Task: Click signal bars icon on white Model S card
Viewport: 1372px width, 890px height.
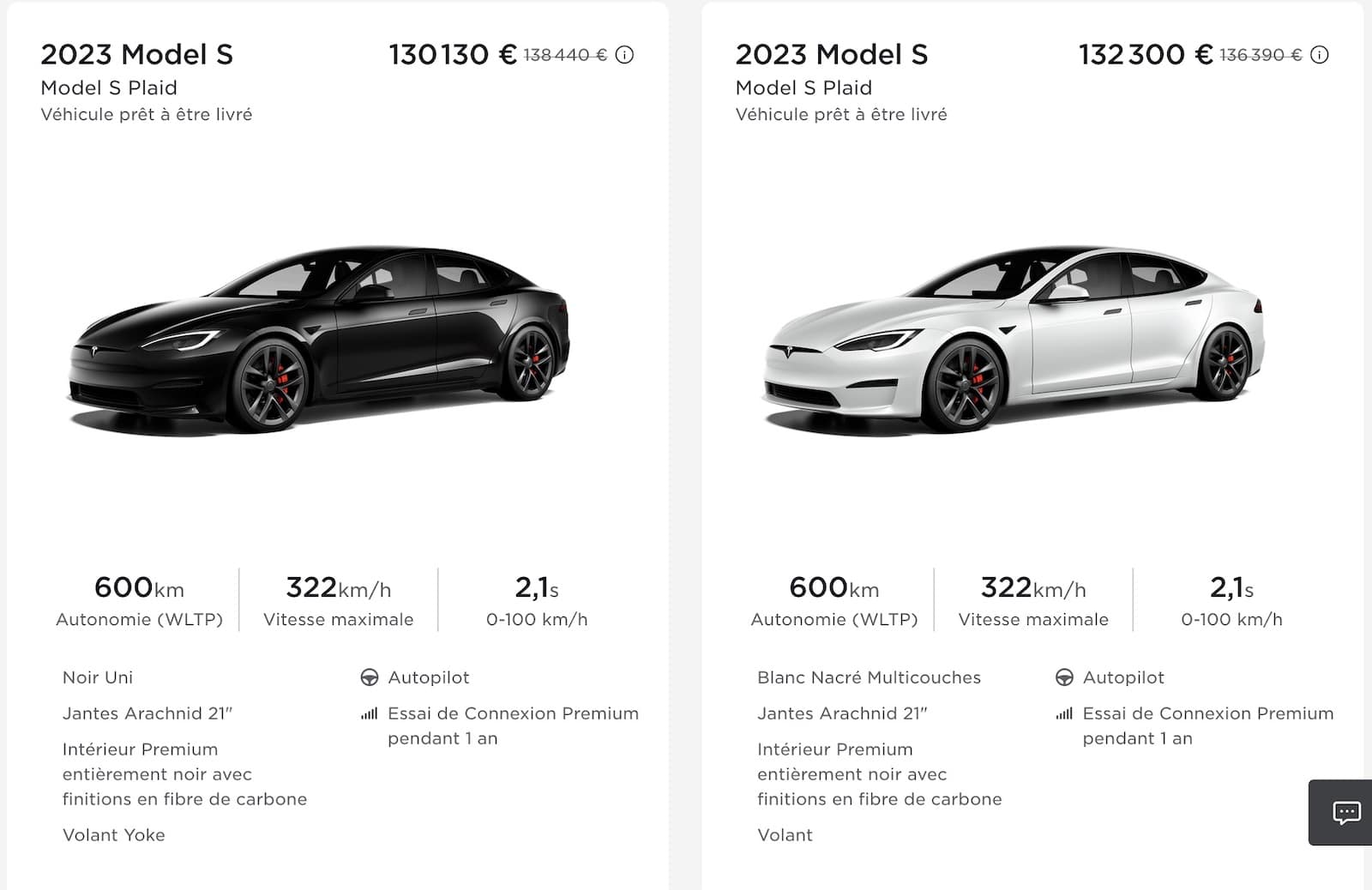Action: click(1064, 713)
